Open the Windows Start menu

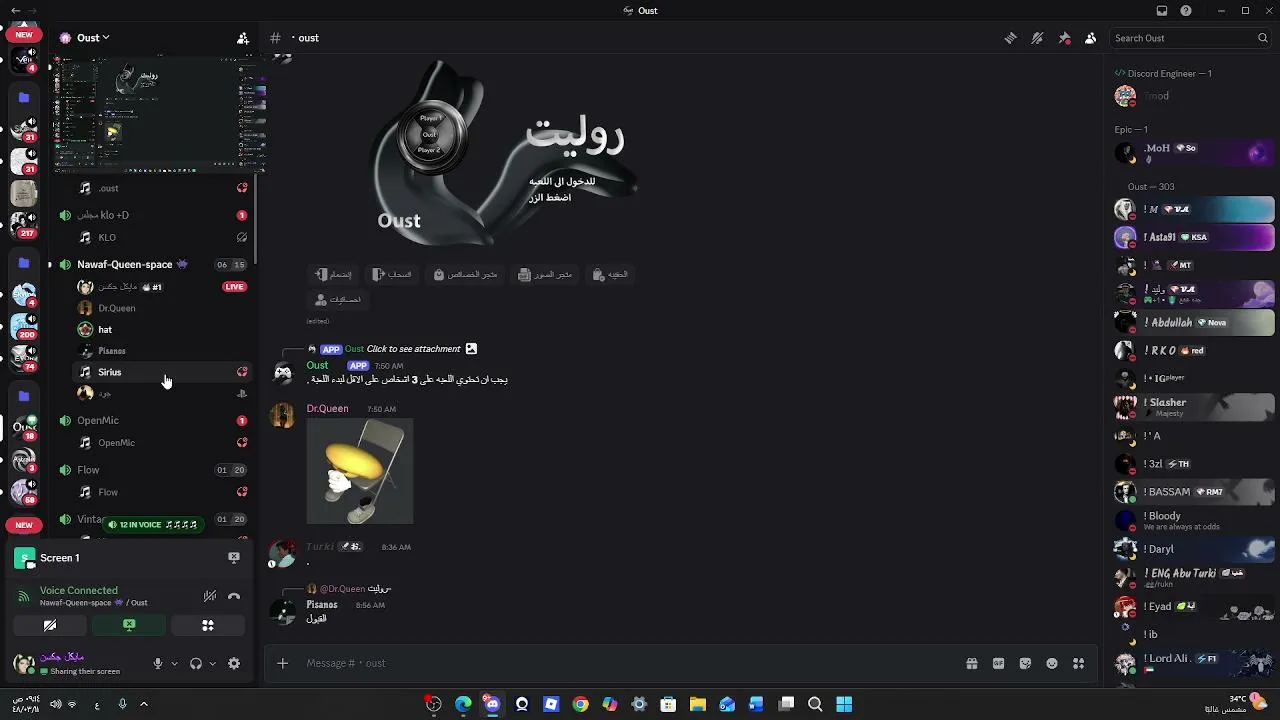pos(844,704)
